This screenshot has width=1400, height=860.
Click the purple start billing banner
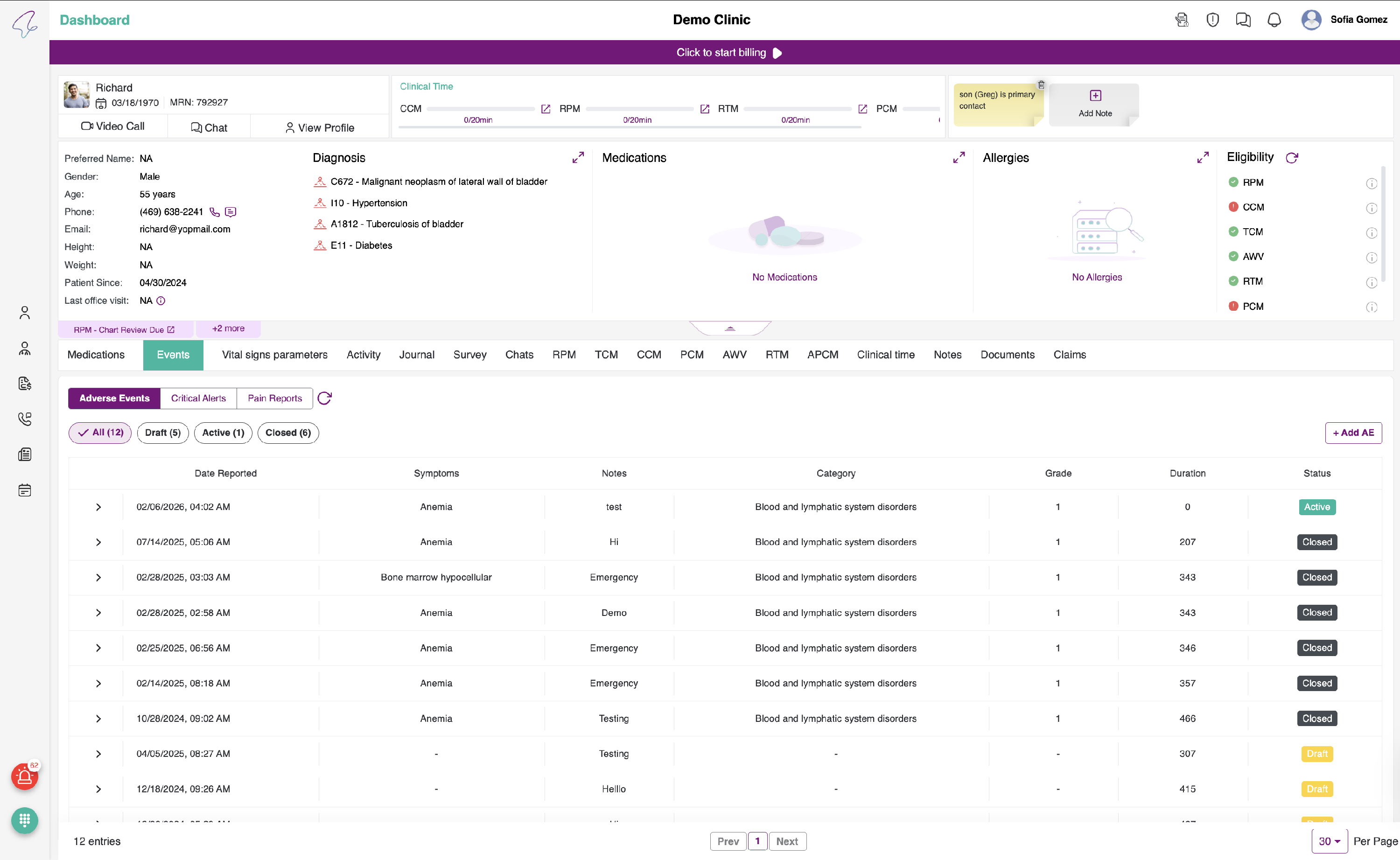724,52
